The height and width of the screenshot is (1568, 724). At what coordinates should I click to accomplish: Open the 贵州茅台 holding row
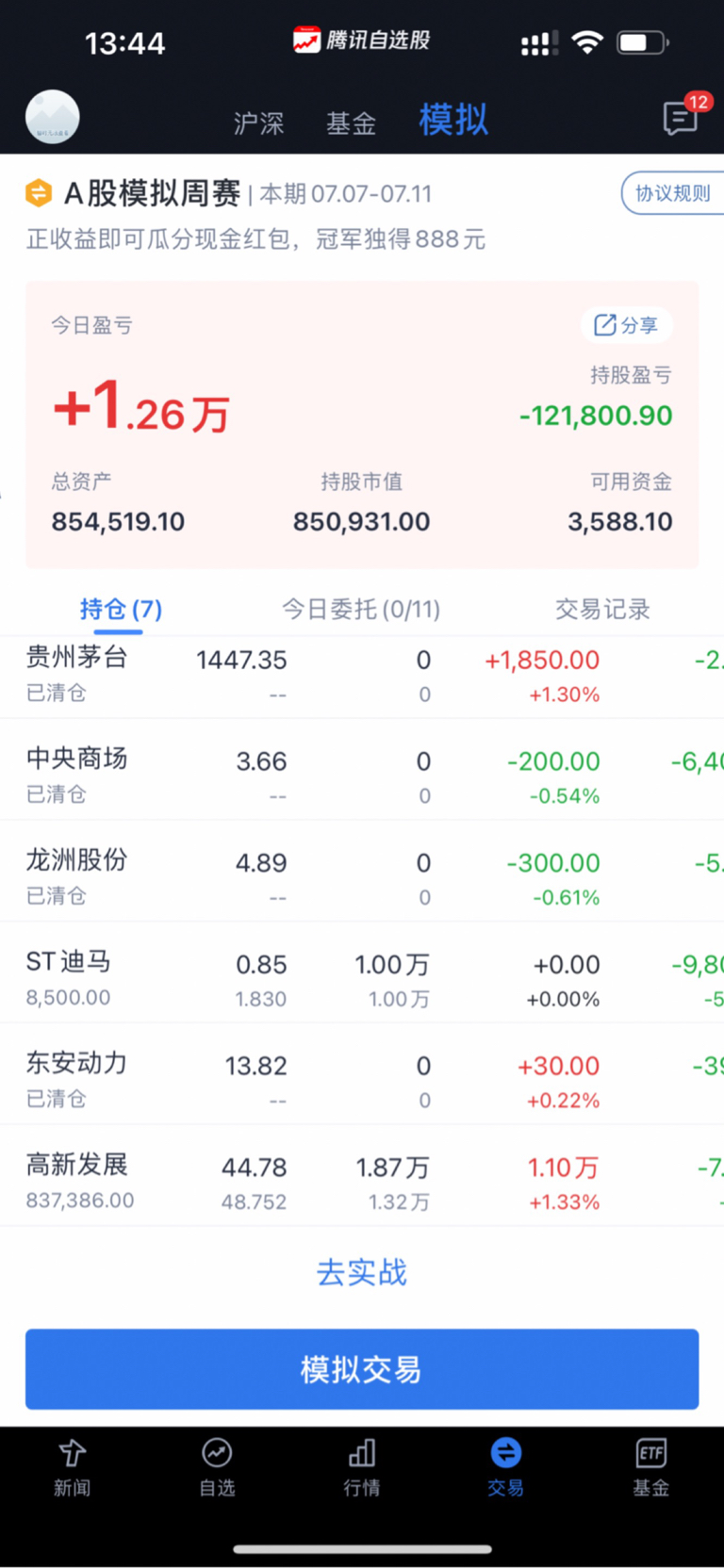click(362, 676)
